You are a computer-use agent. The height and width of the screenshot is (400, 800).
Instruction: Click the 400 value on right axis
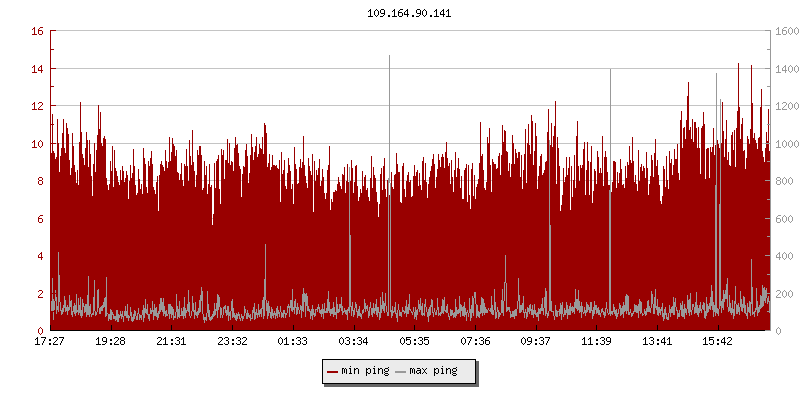(x=782, y=256)
